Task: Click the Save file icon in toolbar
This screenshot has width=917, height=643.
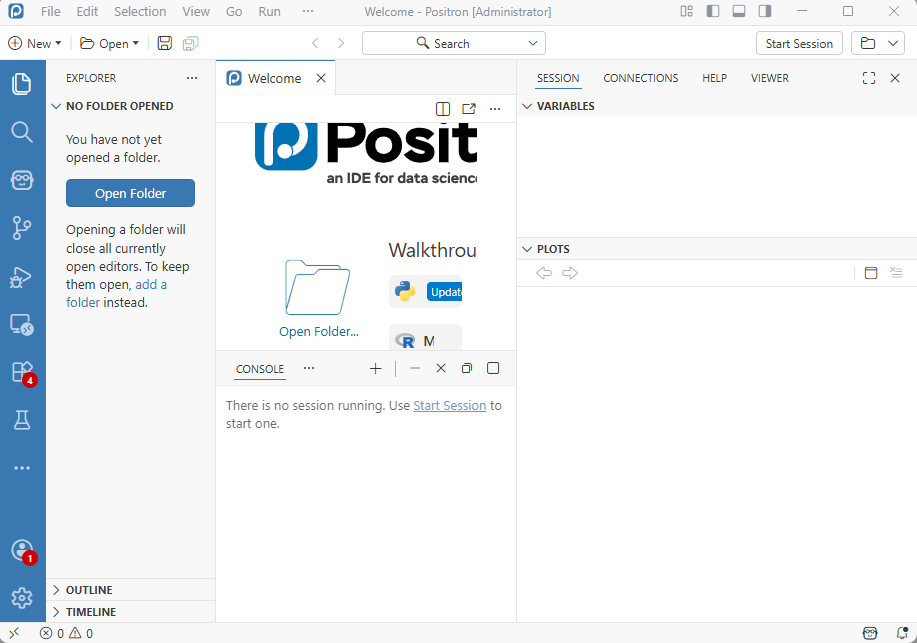Action: [x=165, y=44]
